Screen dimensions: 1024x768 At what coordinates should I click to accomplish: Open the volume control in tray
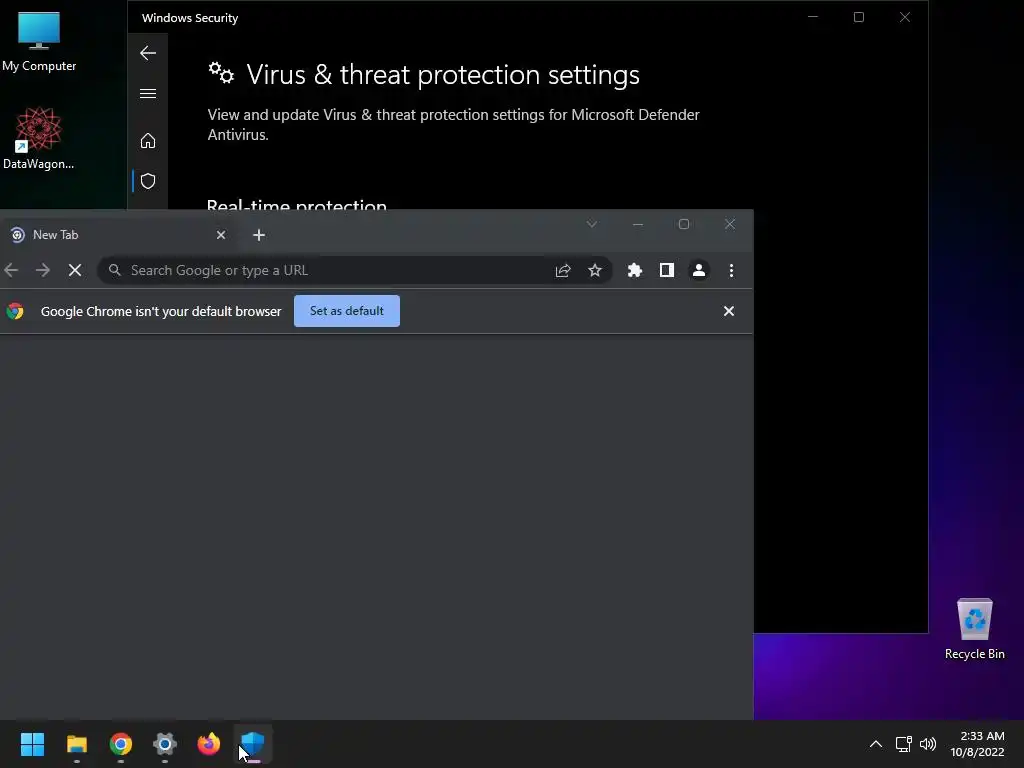[928, 744]
